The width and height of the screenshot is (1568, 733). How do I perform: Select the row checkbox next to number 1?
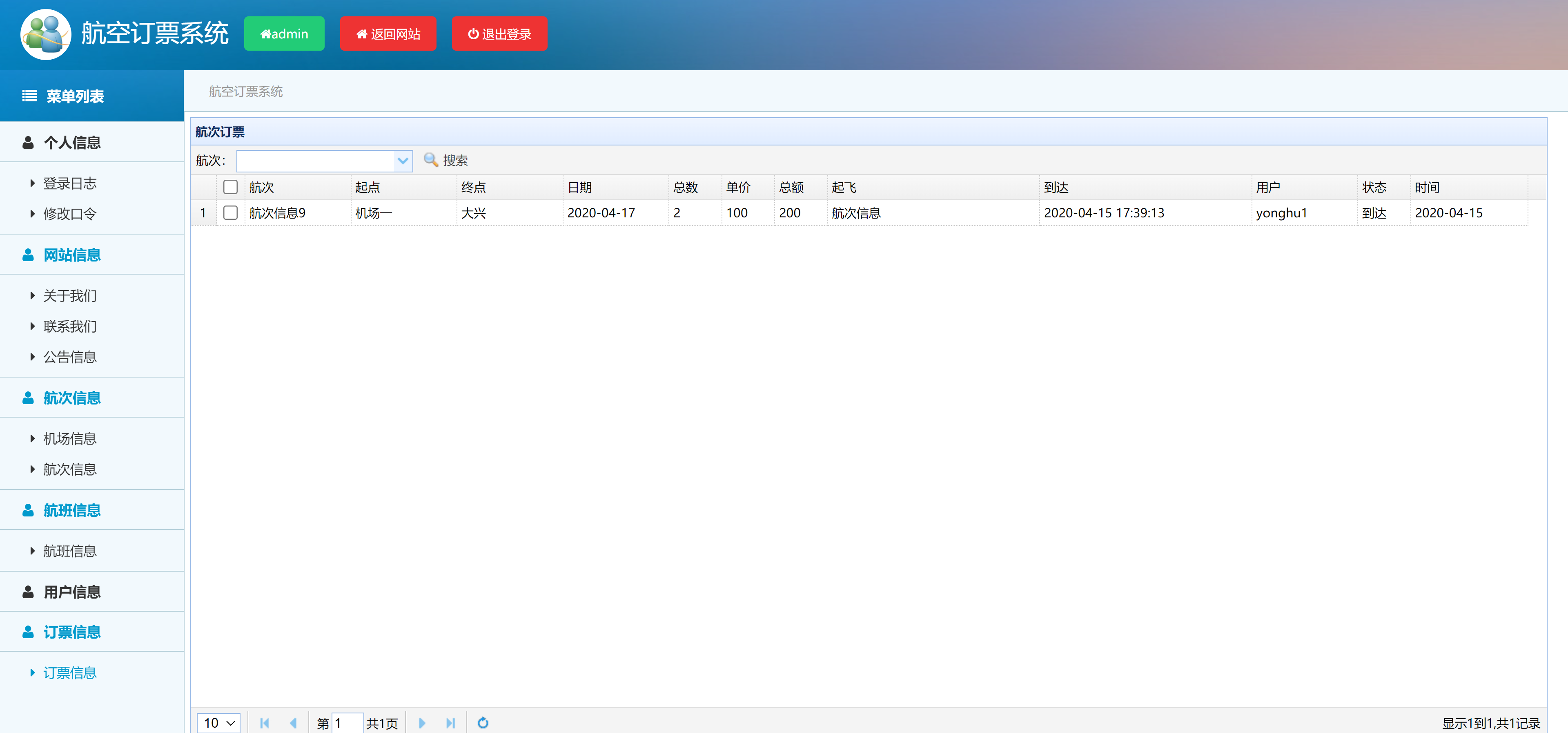230,212
